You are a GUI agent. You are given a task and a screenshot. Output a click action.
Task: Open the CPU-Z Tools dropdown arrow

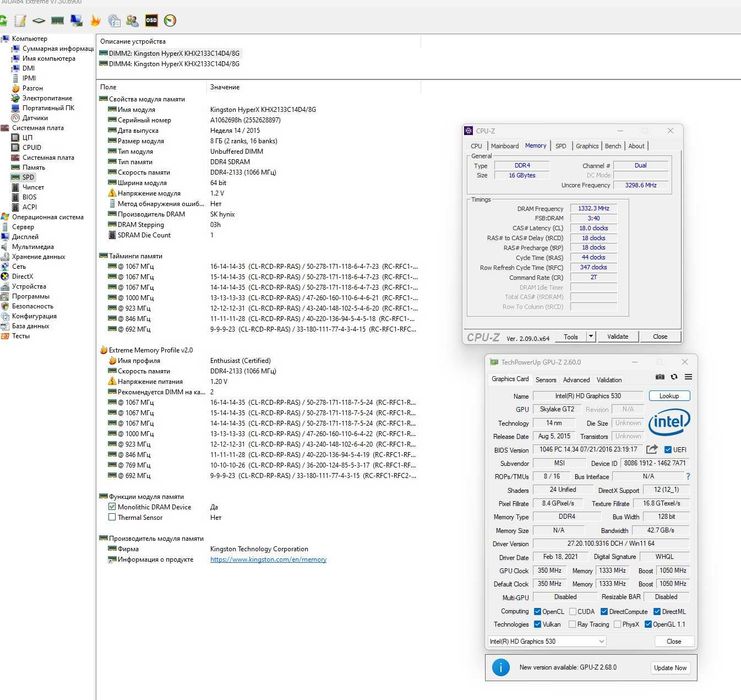(x=591, y=336)
